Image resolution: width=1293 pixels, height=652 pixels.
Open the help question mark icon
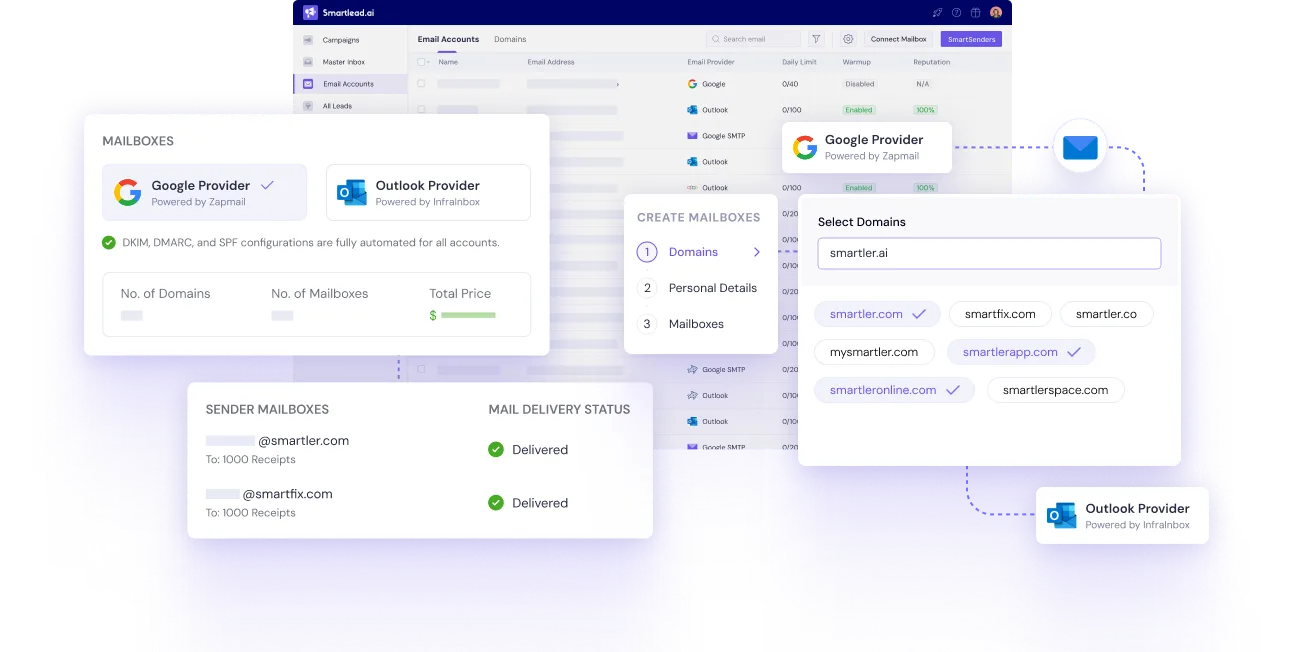956,13
